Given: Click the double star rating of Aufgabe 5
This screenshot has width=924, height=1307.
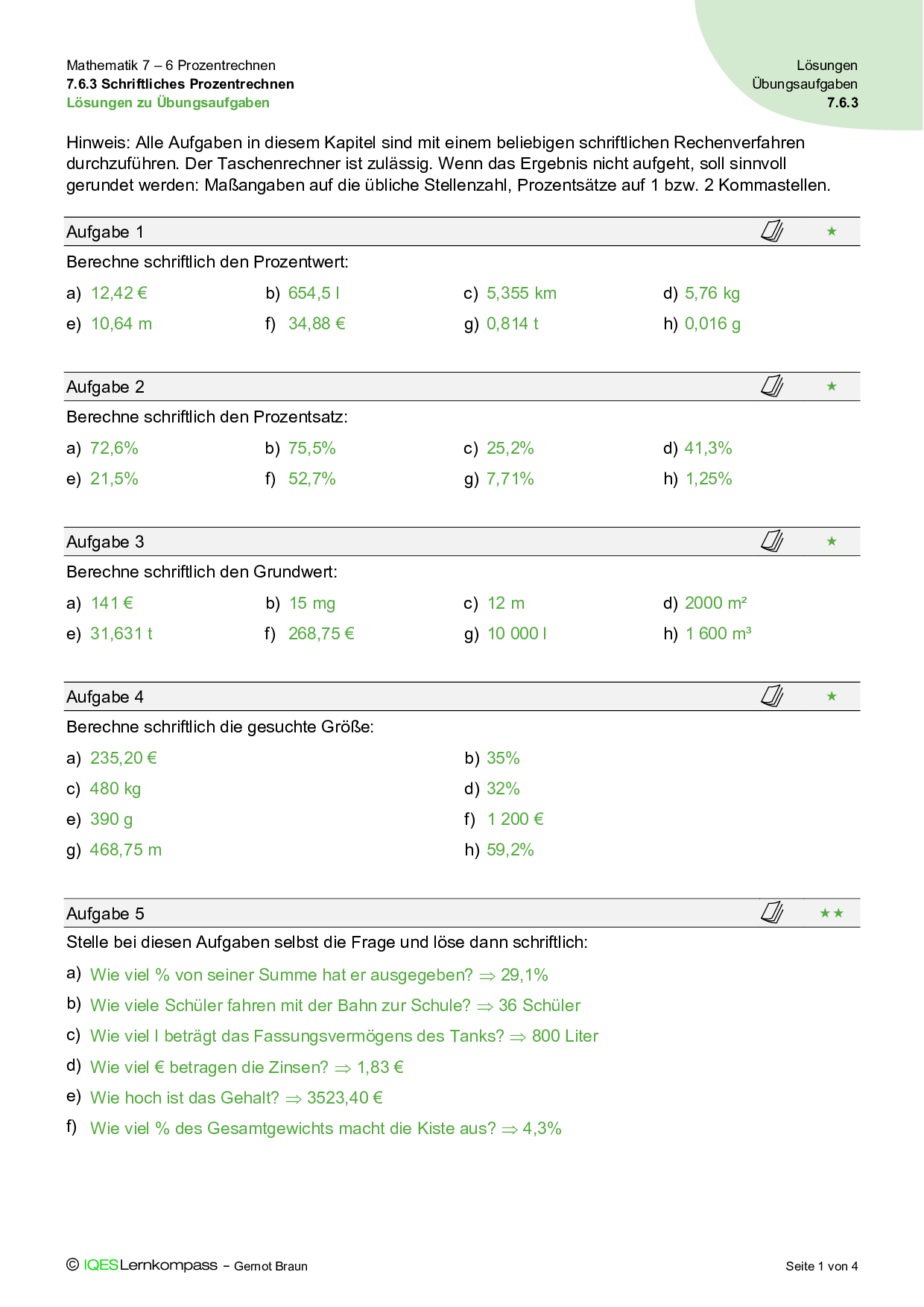Looking at the screenshot, I should click(x=832, y=913).
